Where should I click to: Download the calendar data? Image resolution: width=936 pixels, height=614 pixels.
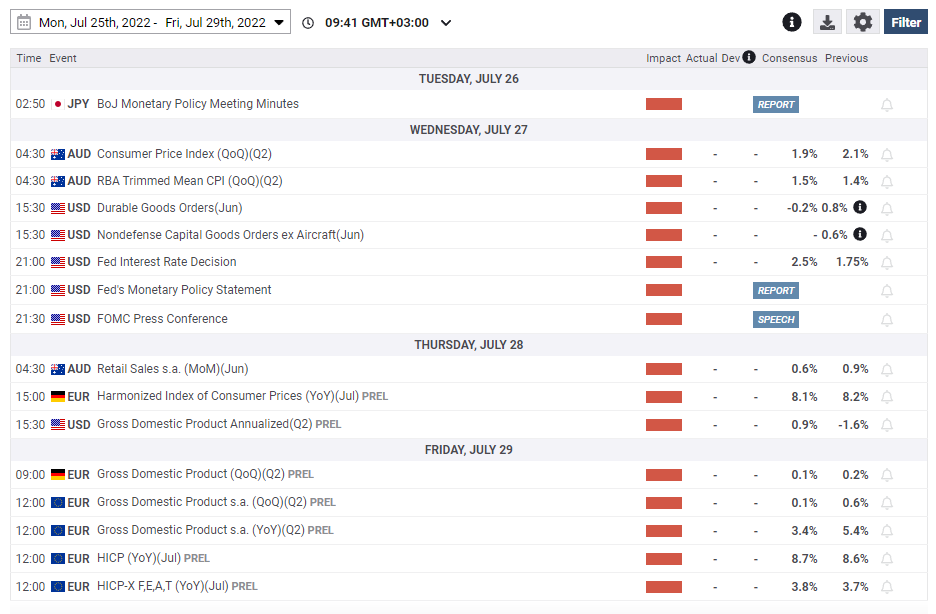click(x=827, y=23)
